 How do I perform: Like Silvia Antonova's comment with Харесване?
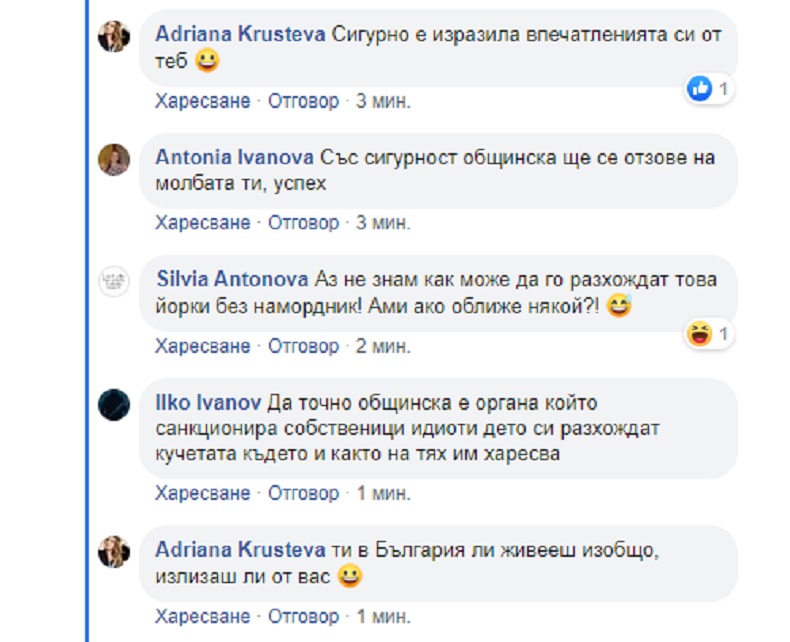203,346
